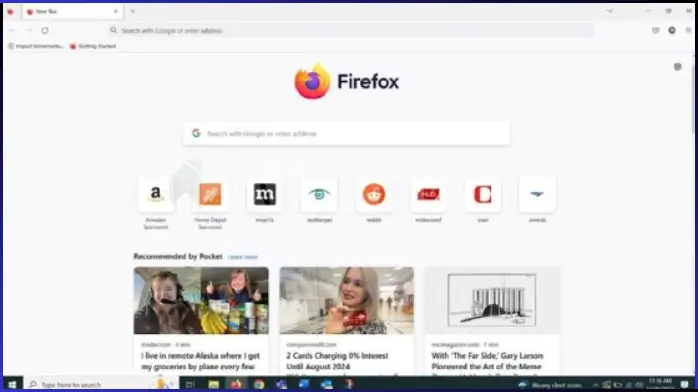Open the new tab personalize gear icon
Screen dimensions: 698x392
(x=678, y=67)
